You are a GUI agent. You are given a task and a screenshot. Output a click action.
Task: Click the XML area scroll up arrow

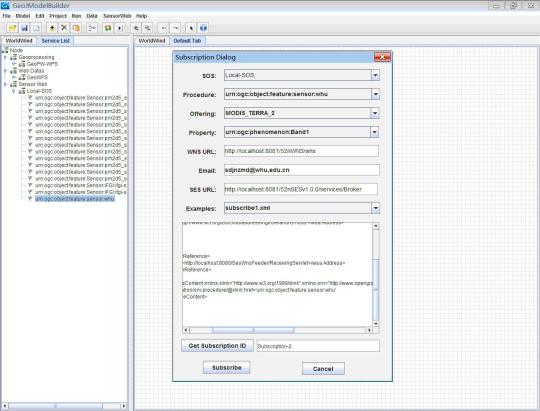[376, 226]
